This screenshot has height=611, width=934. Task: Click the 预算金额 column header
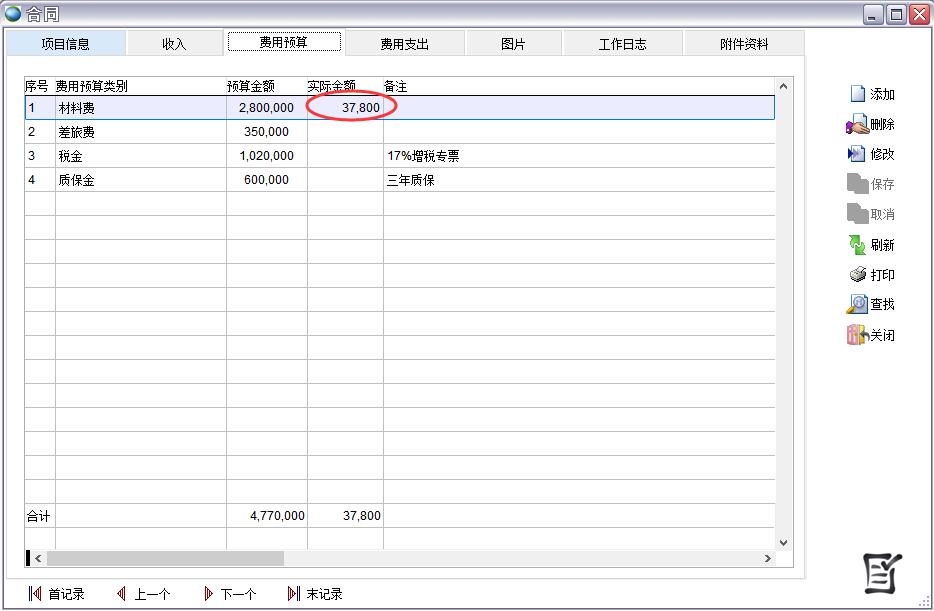[251, 87]
